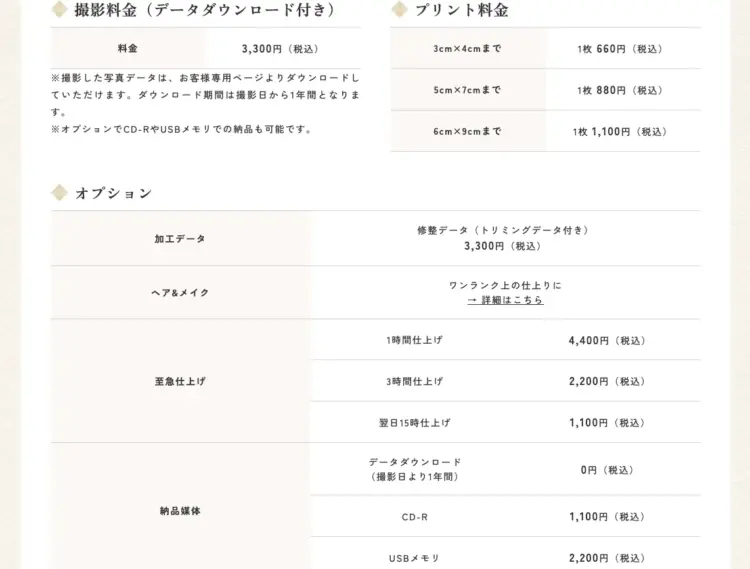The image size is (750, 569).
Task: Click the プリント料金 heading text
Action: (462, 10)
